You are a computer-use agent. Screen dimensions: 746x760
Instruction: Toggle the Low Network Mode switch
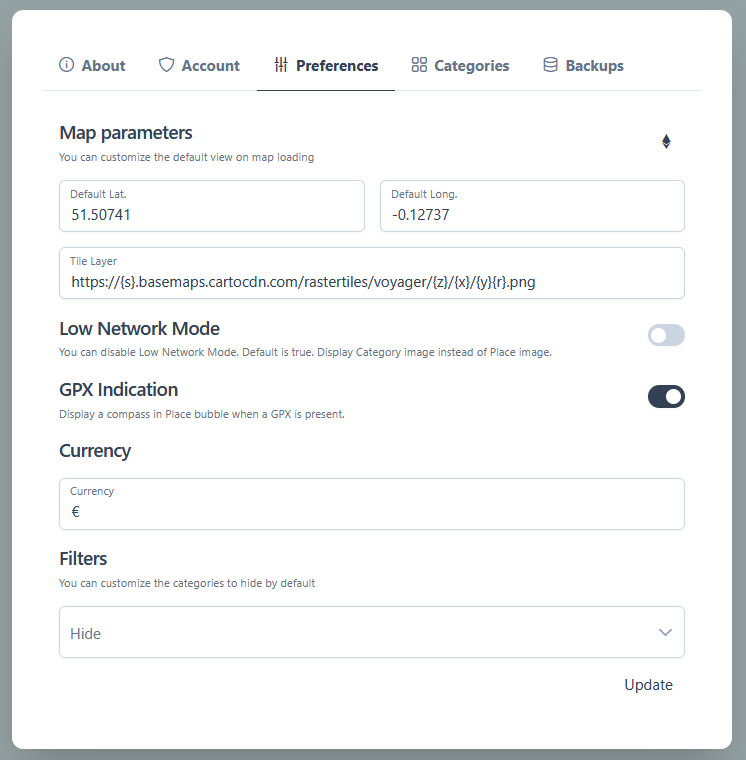pyautogui.click(x=666, y=336)
